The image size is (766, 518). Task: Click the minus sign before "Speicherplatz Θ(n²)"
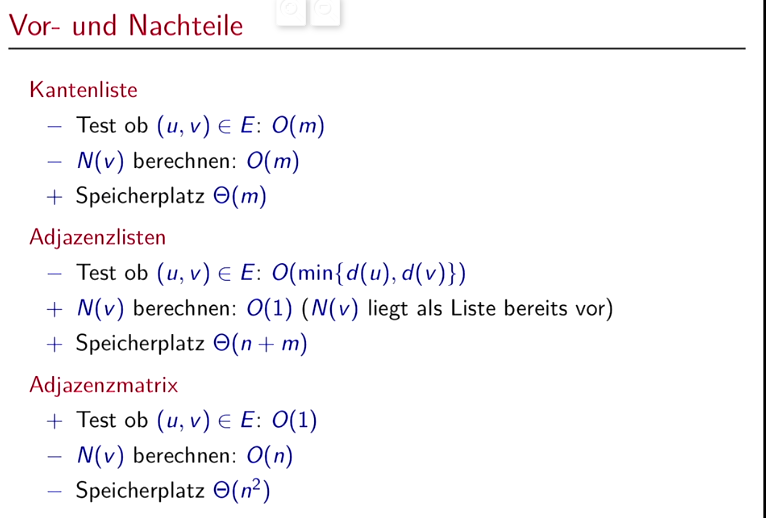(54, 492)
